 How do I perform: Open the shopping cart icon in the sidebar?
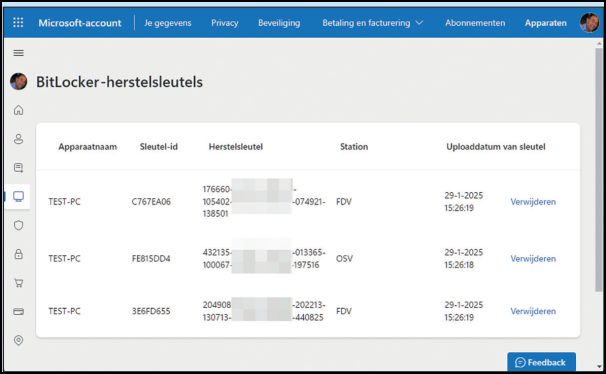point(18,283)
